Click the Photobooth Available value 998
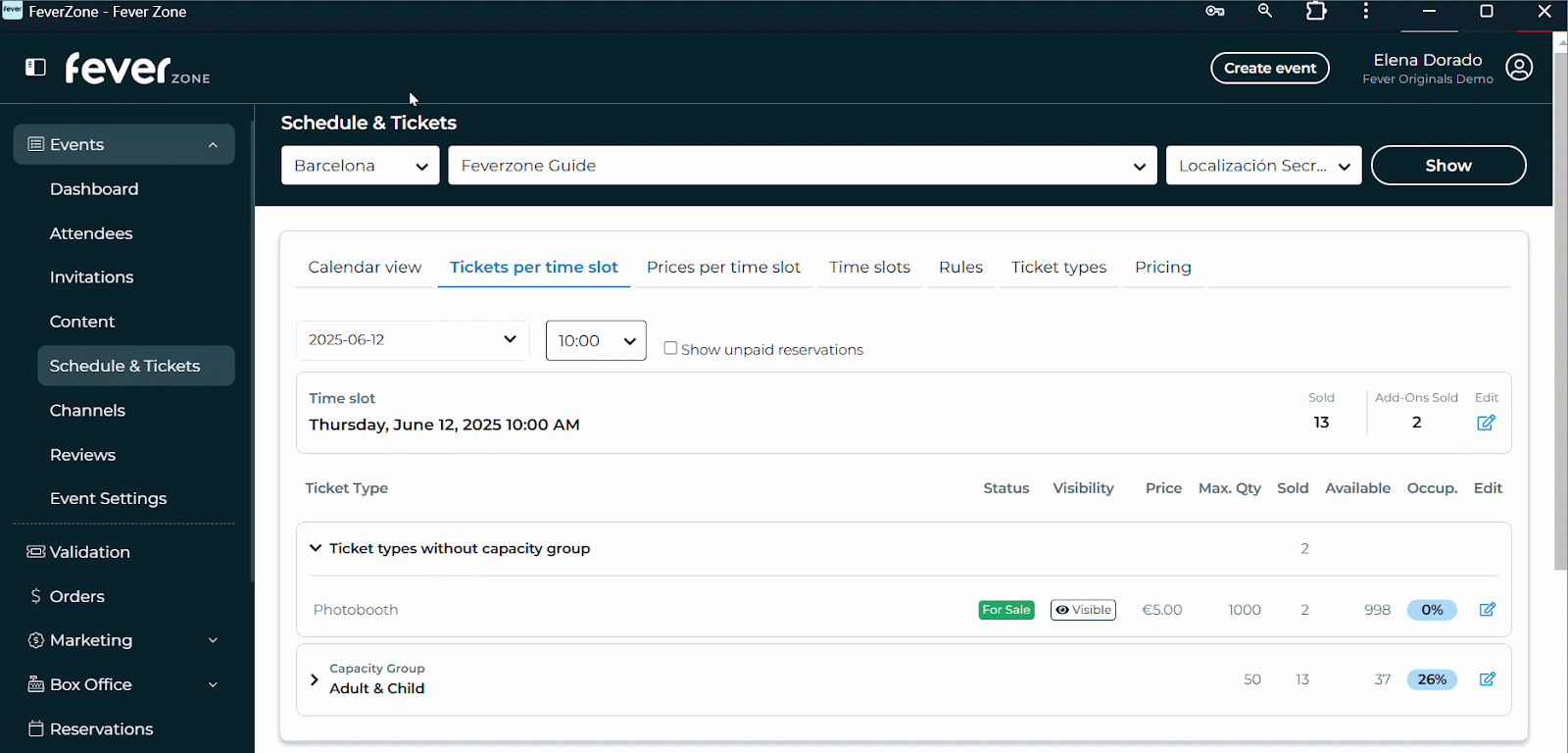This screenshot has width=1568, height=753. (1377, 610)
